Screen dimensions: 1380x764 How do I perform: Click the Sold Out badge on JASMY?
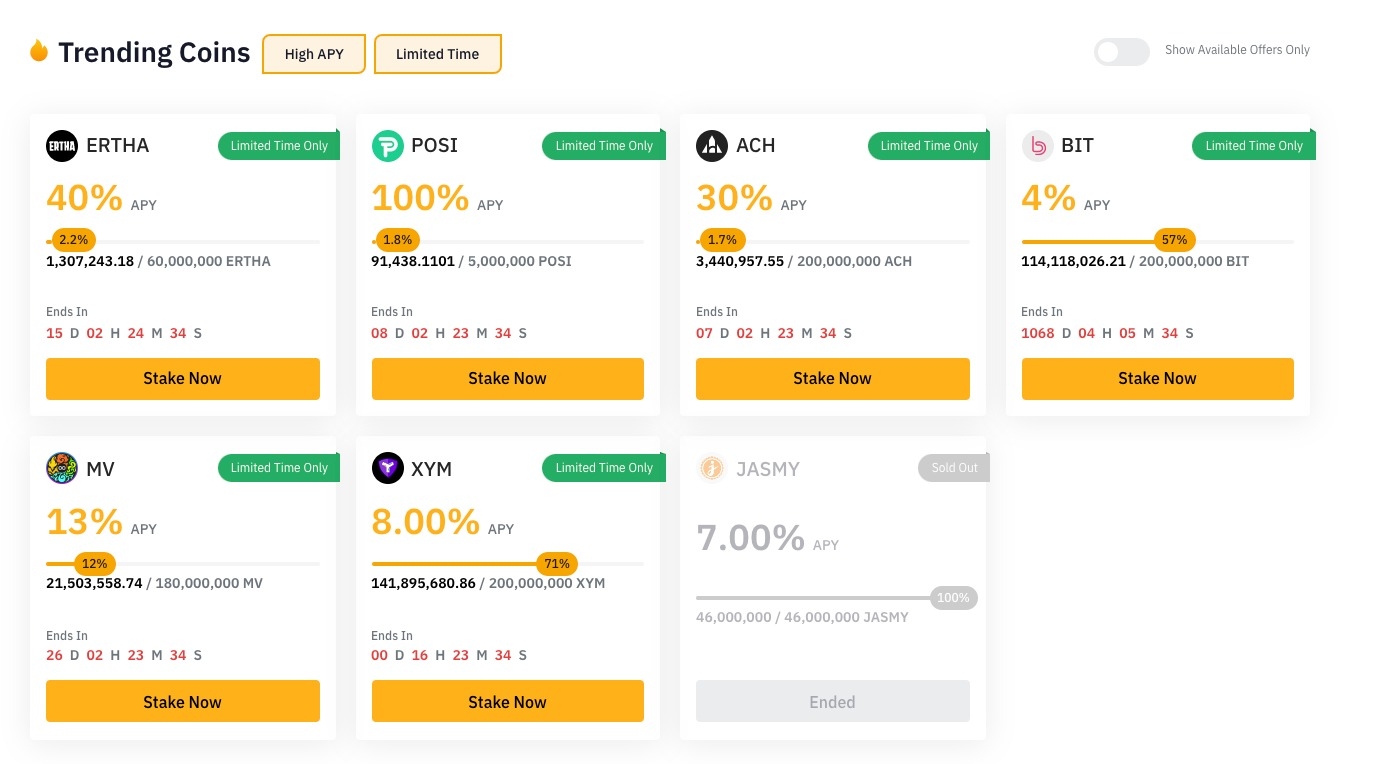click(x=954, y=468)
